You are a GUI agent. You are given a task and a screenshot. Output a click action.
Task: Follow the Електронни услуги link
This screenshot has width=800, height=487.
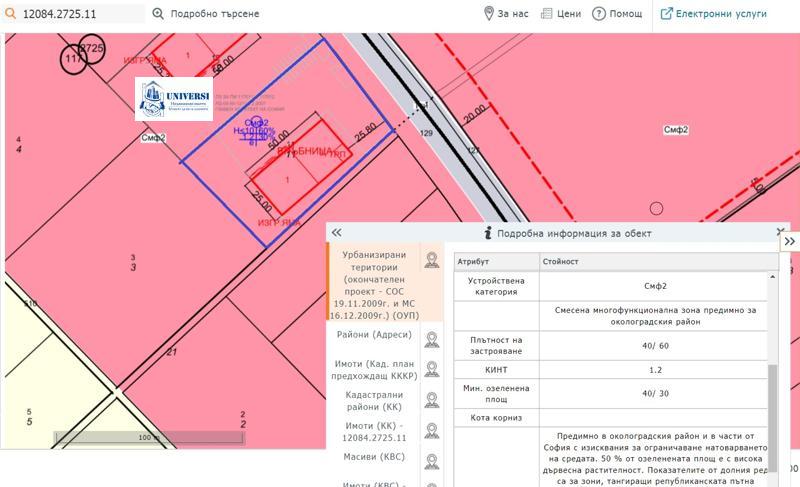713,14
